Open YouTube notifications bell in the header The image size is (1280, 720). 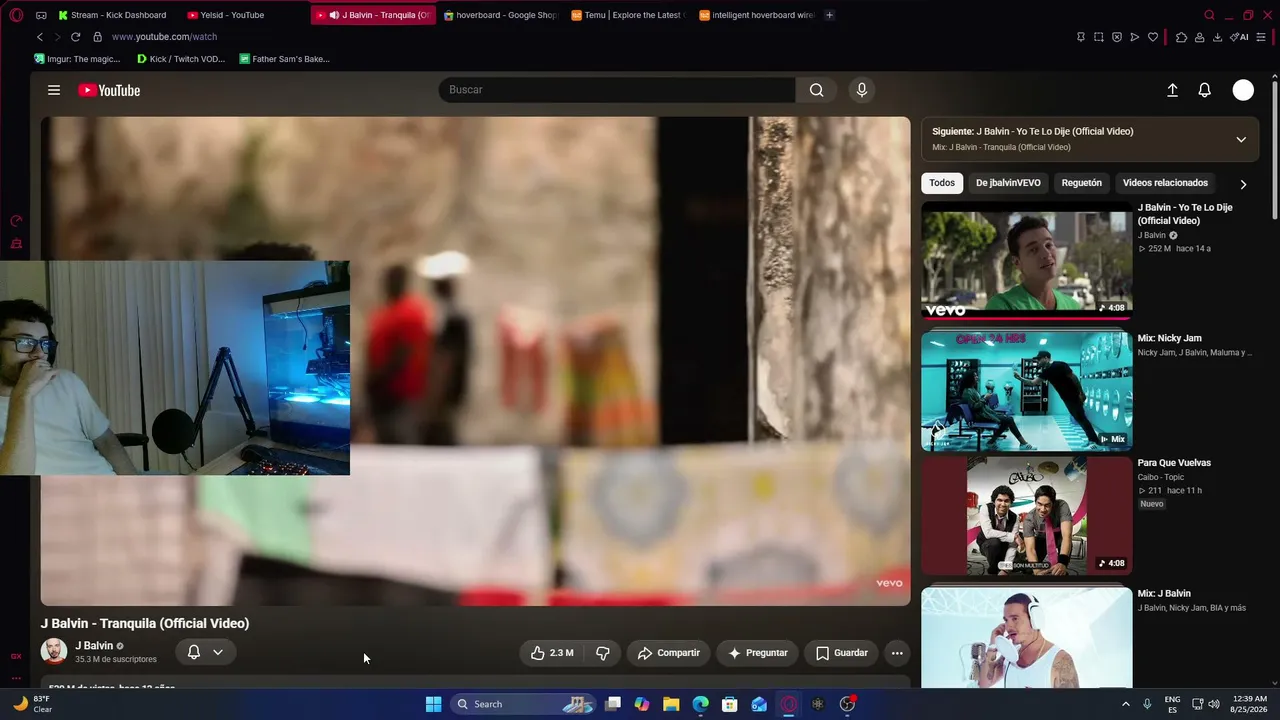tap(1205, 90)
